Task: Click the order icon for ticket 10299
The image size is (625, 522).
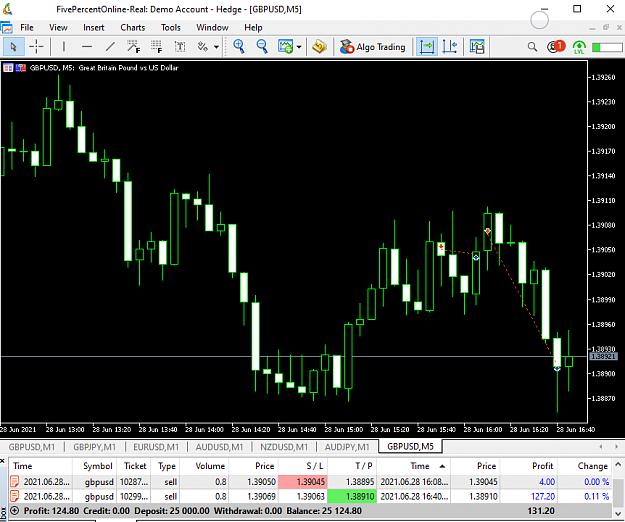Action: 14,496
